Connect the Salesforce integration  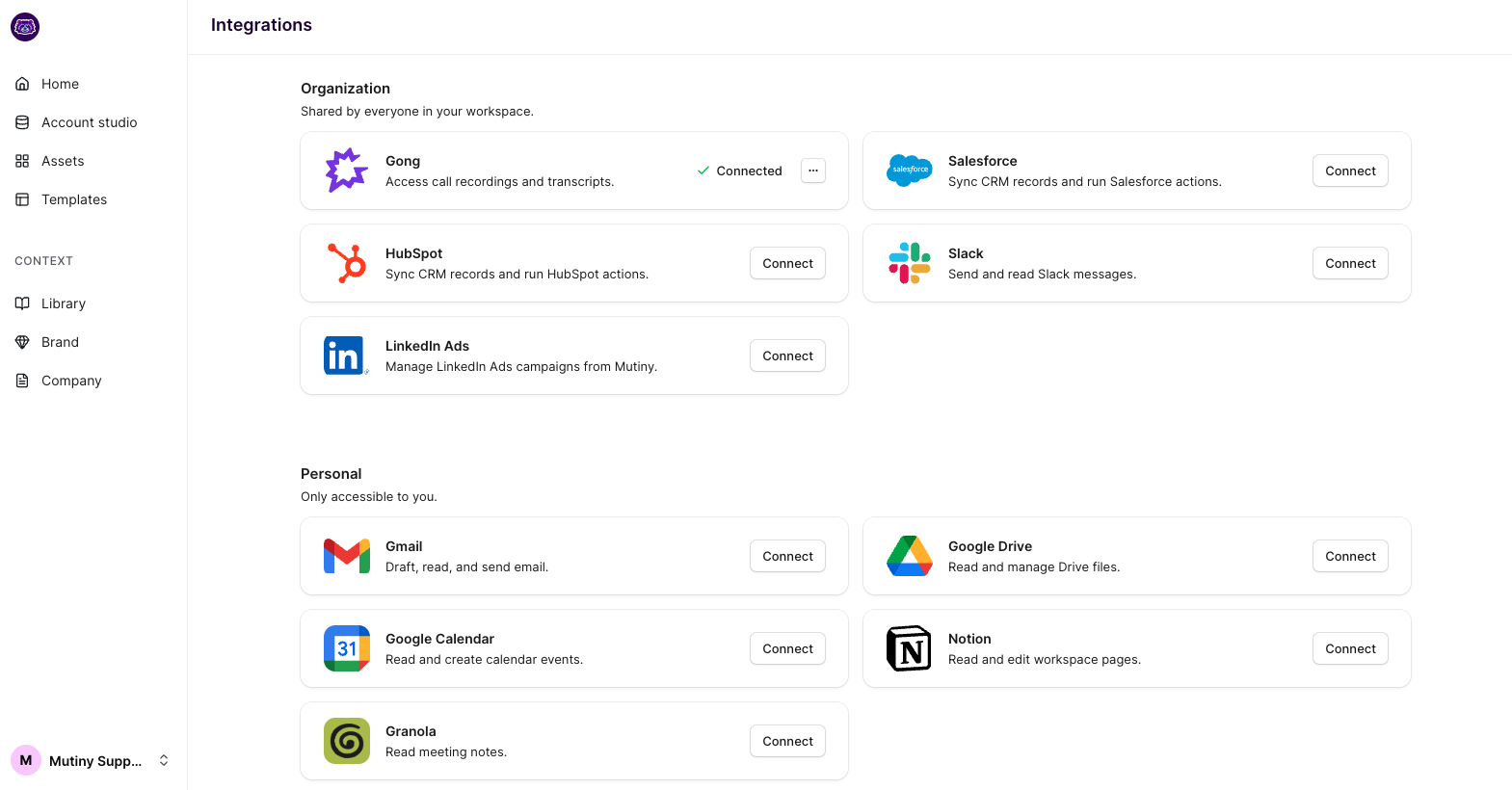pyautogui.click(x=1350, y=171)
